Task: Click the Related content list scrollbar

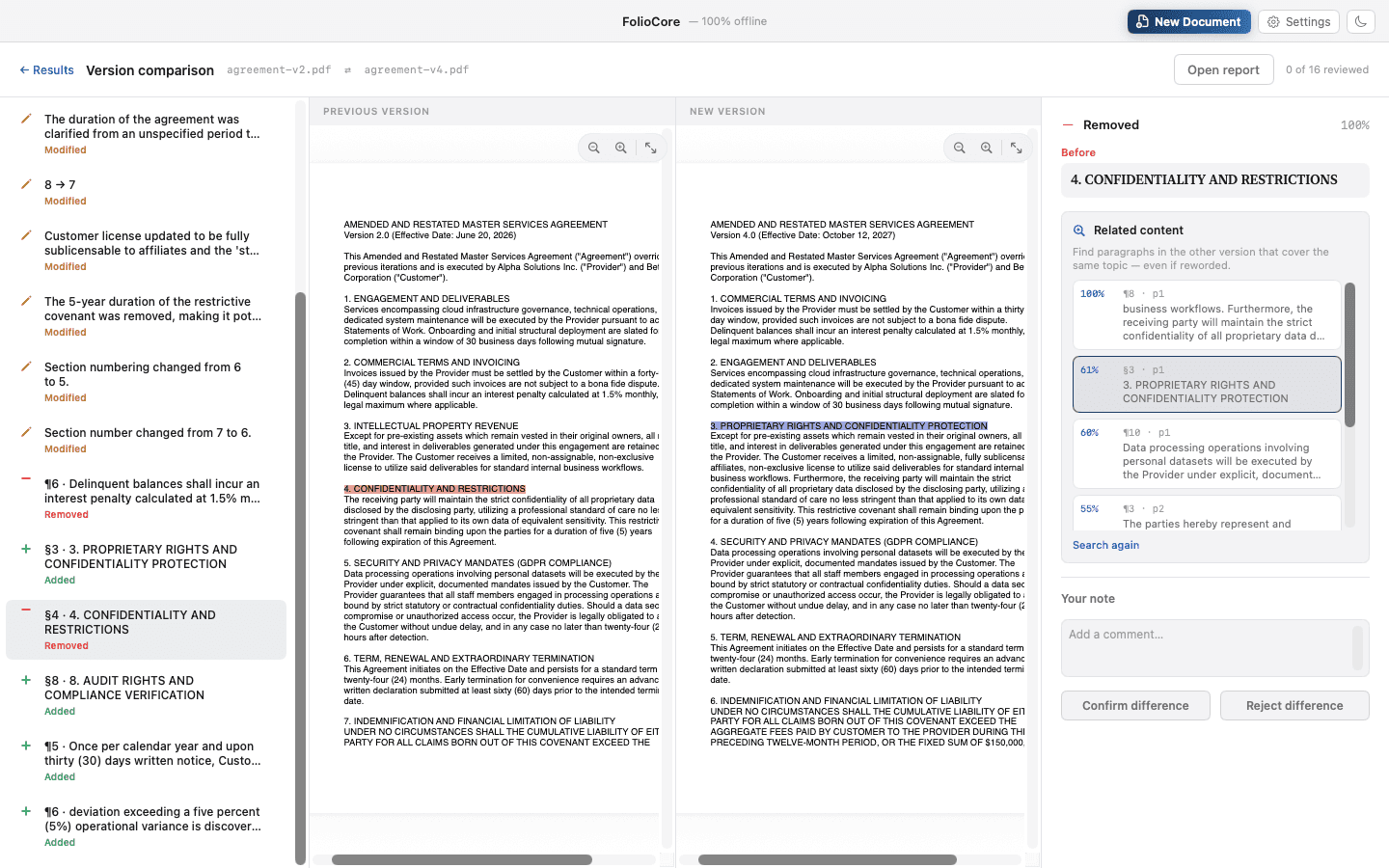Action: [x=1349, y=355]
